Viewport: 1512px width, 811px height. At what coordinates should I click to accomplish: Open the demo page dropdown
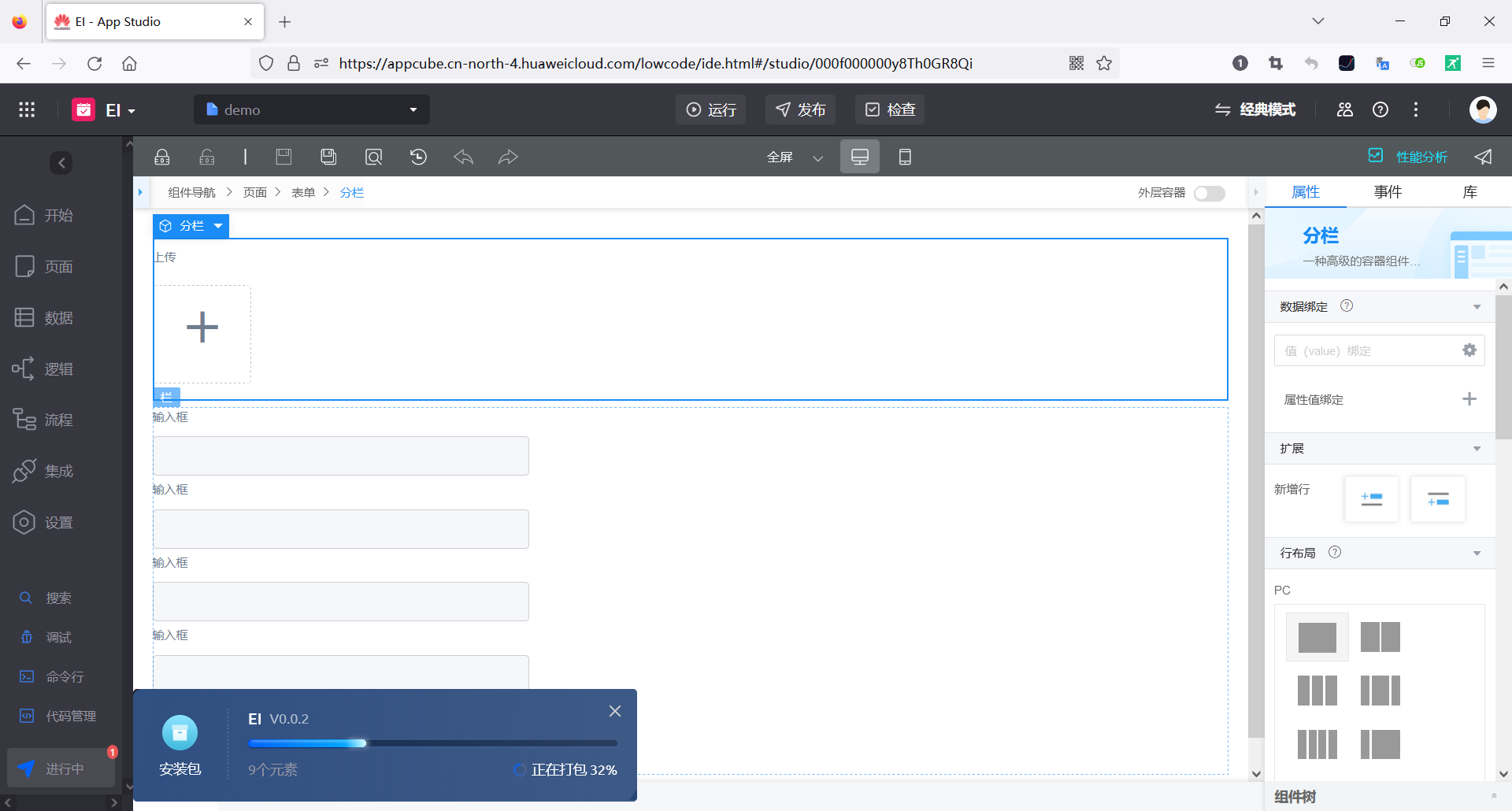(312, 109)
